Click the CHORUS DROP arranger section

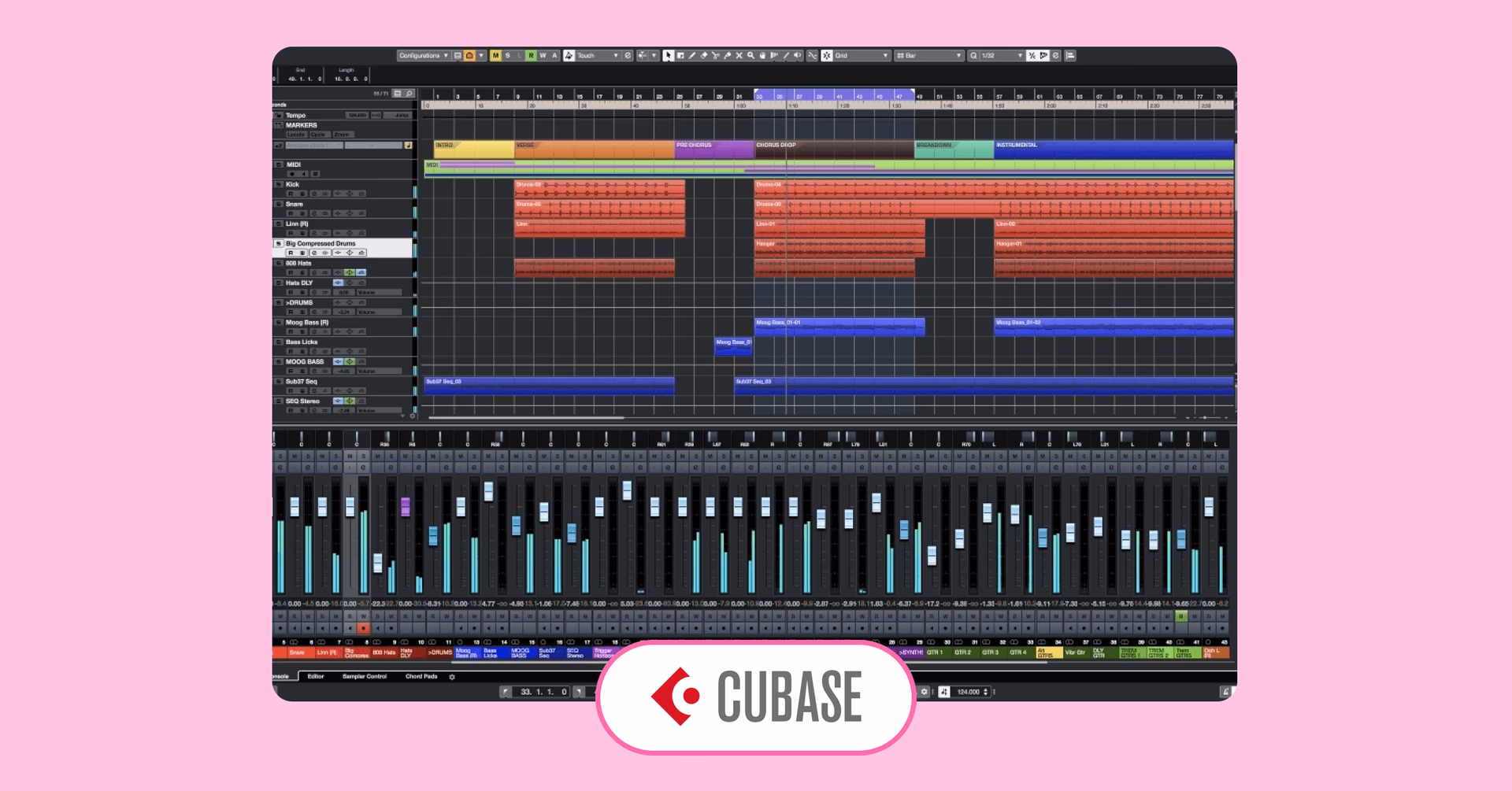[834, 148]
